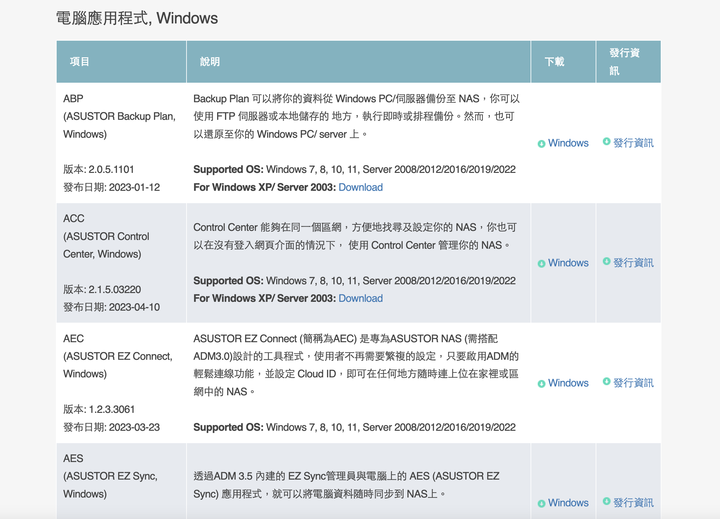This screenshot has width=720, height=519.
Task: Click the 下載 column header
Action: [x=563, y=62]
